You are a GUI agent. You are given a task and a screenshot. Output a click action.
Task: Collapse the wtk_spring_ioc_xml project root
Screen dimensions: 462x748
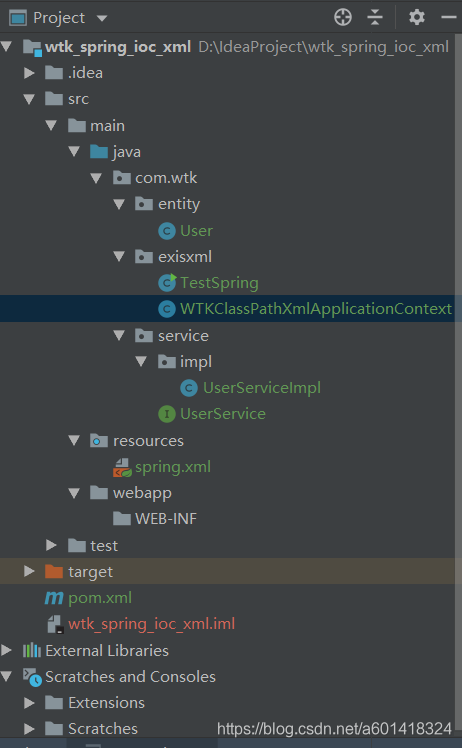click(7, 47)
